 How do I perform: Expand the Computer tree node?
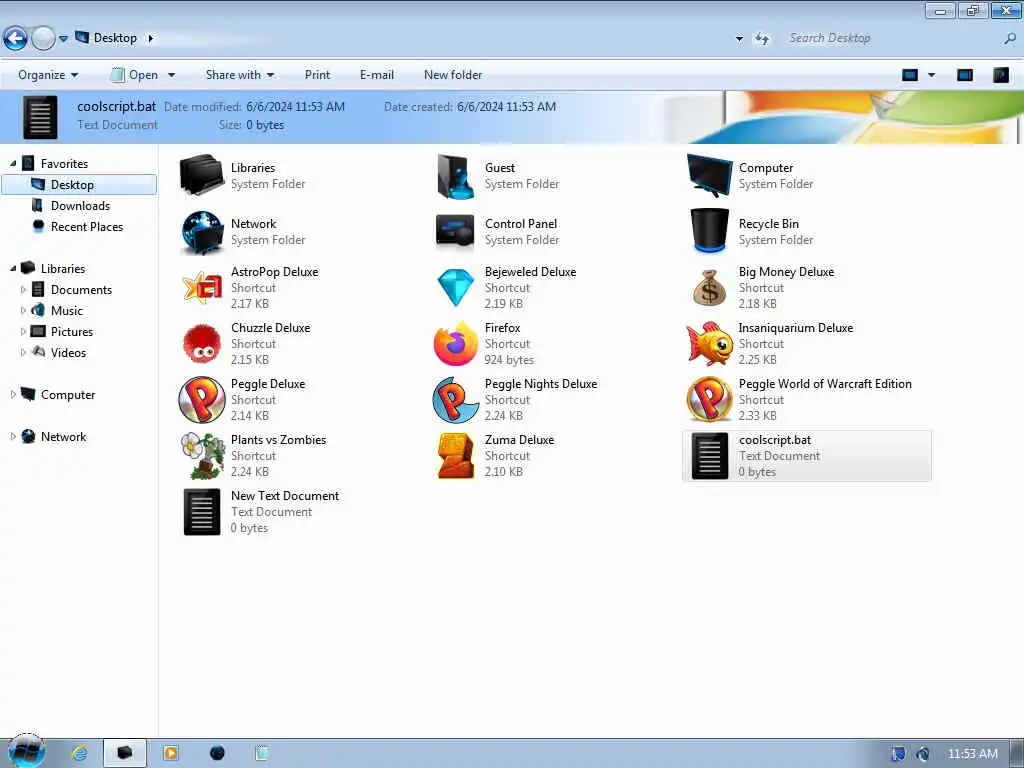coord(13,394)
